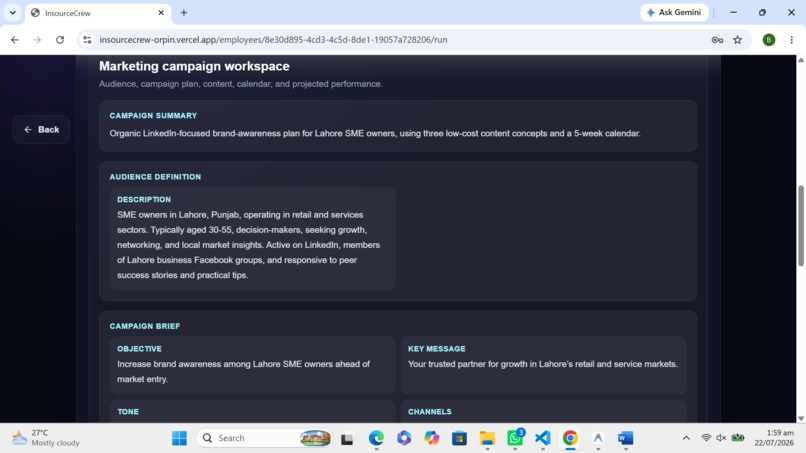Click the page vertical scrollbar thumb
The height and width of the screenshot is (453, 806).
coord(801,225)
